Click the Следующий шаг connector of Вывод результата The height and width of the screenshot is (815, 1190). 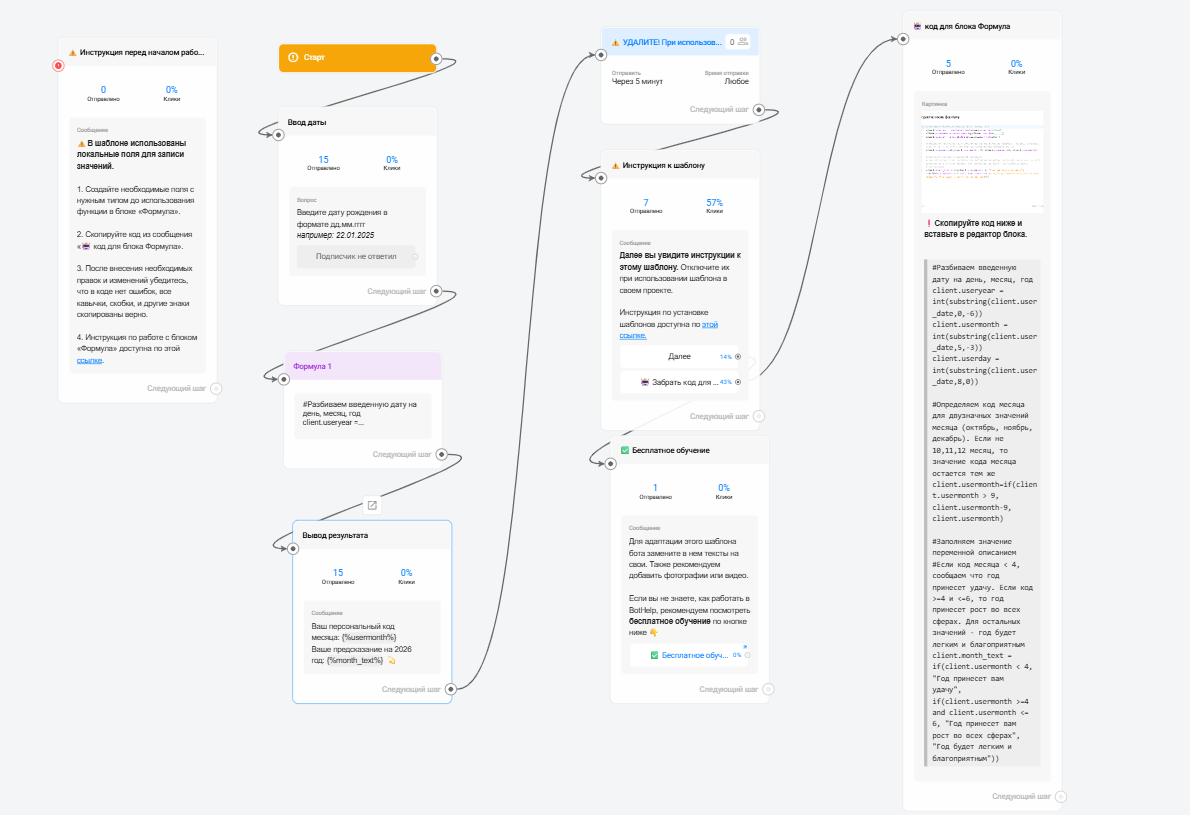coord(450,689)
